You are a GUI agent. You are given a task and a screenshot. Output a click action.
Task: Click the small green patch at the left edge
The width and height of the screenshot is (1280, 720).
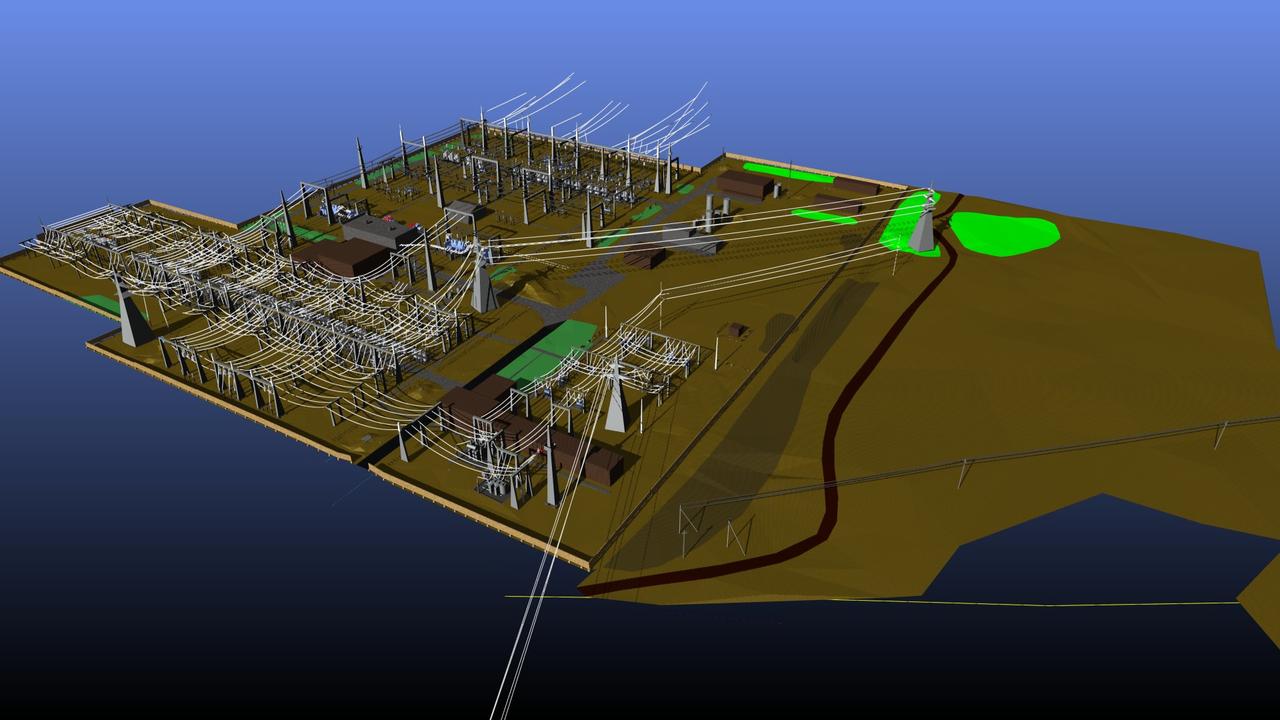(100, 303)
